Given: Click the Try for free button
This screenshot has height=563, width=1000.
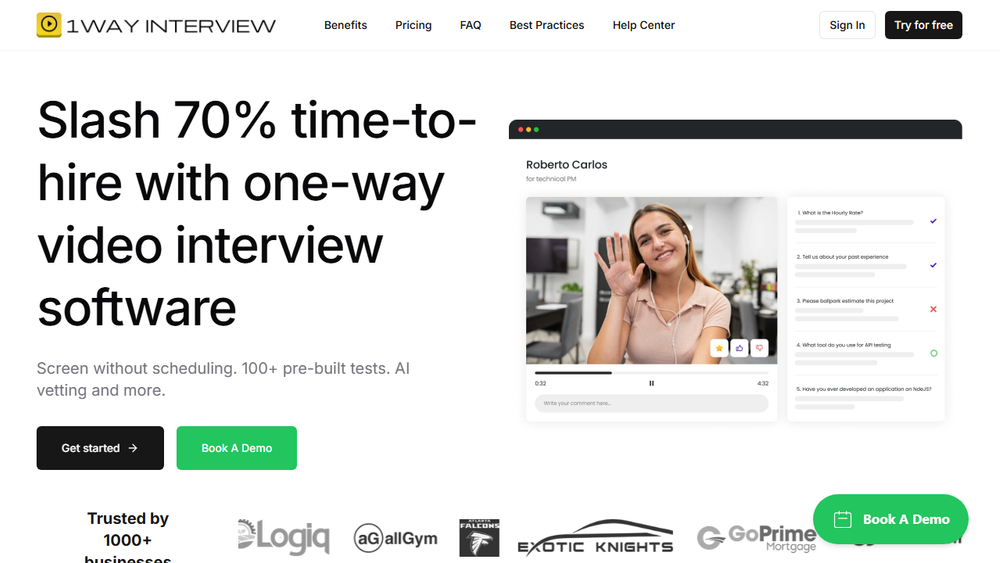Looking at the screenshot, I should 923,25.
